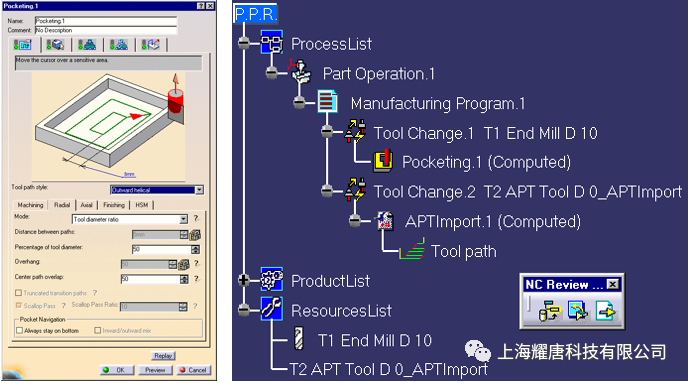This screenshot has width=690, height=383.
Task: Toggle Truncated transition paths checkbox
Action: [x=18, y=293]
